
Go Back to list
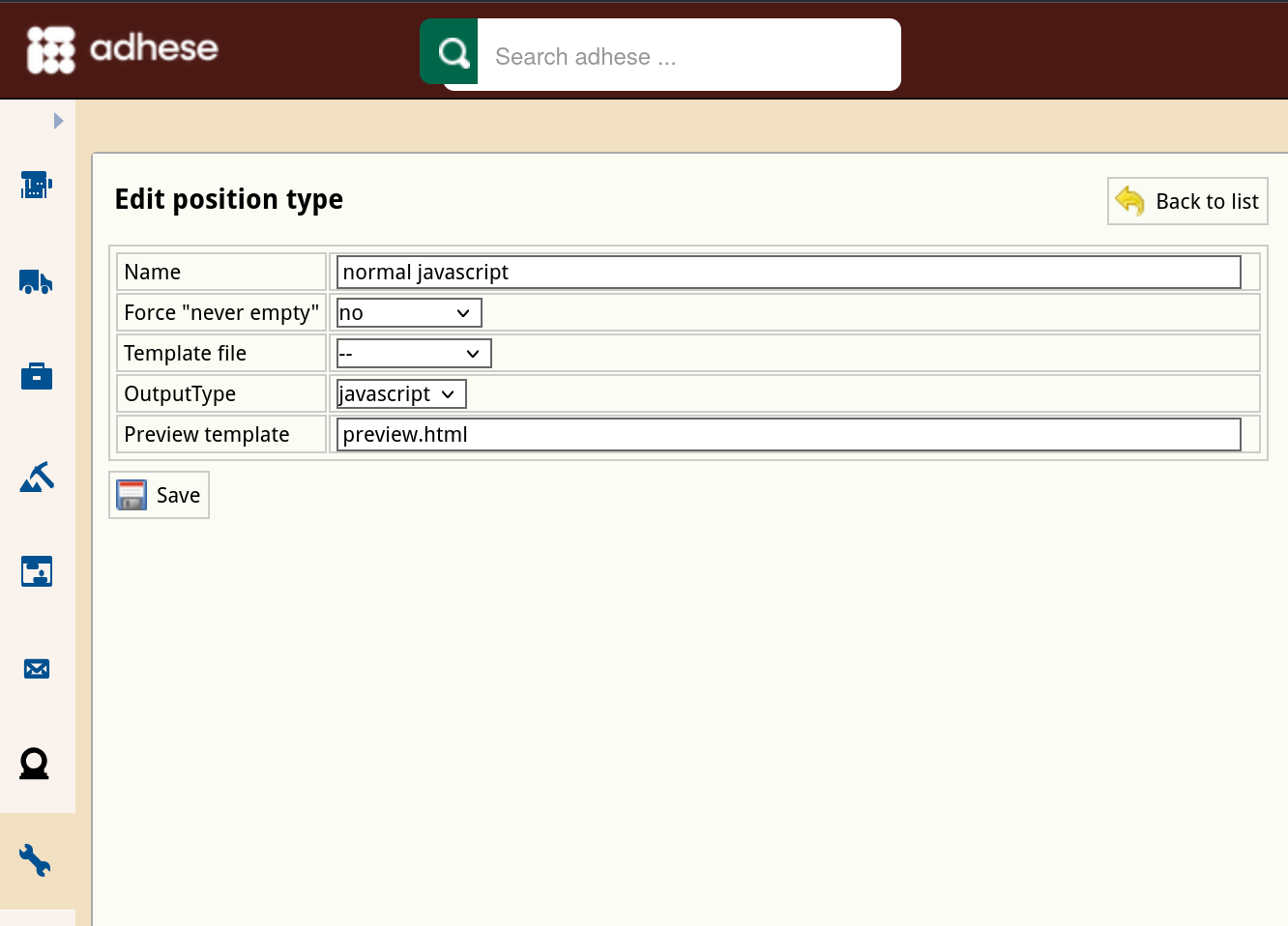tap(1187, 201)
